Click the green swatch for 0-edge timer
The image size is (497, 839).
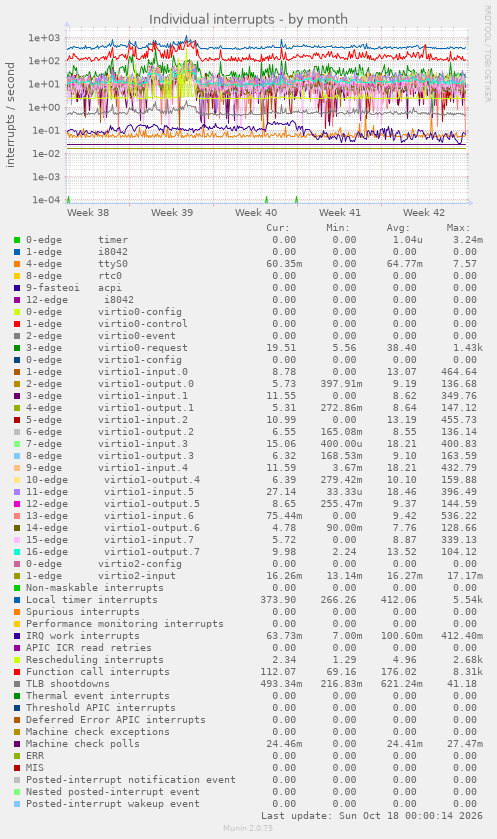(17, 240)
